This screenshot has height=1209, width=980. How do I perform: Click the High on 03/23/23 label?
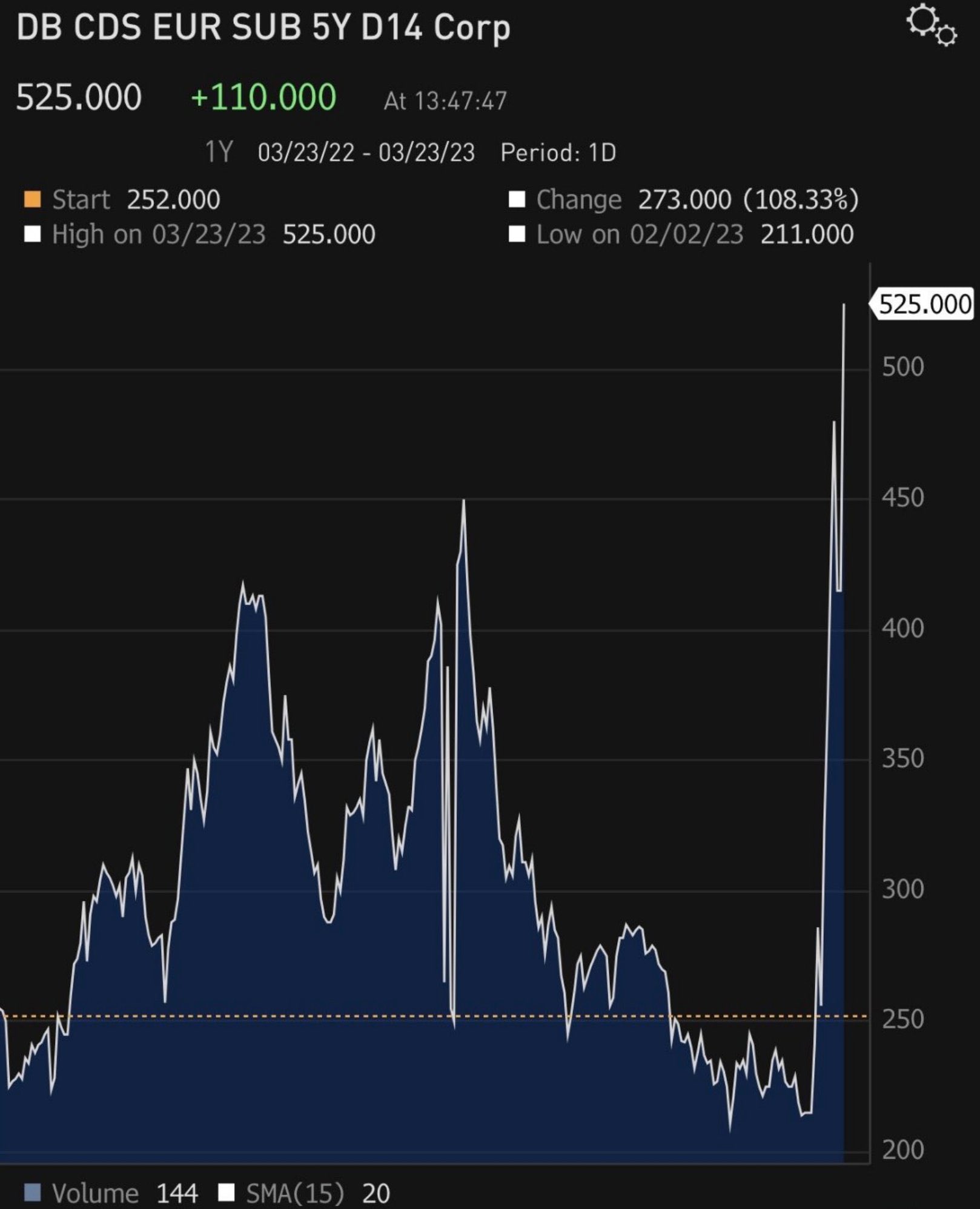point(159,234)
